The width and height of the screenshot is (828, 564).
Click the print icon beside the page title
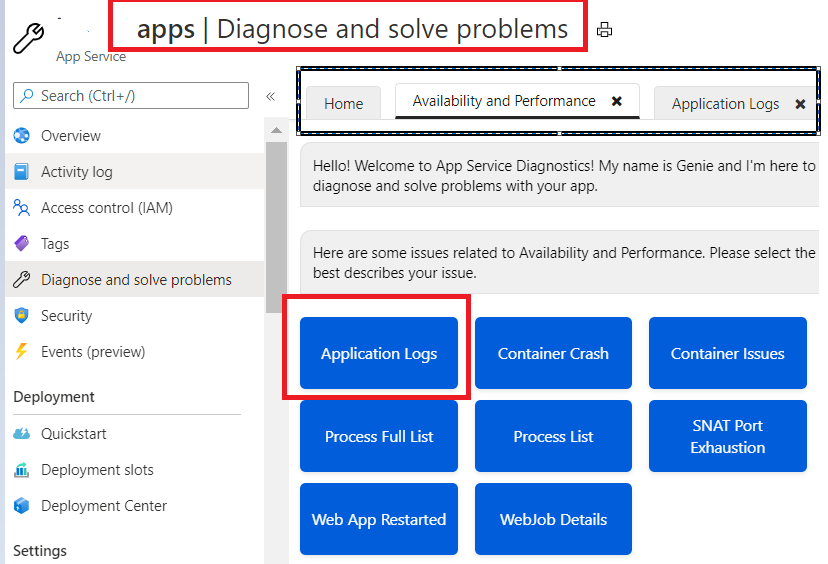pyautogui.click(x=604, y=30)
